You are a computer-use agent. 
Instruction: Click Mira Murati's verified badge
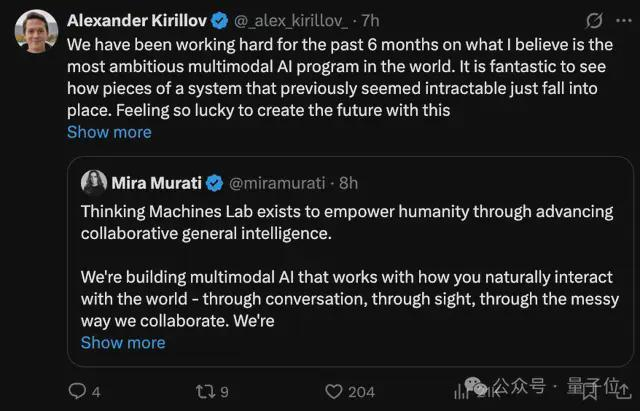click(214, 183)
